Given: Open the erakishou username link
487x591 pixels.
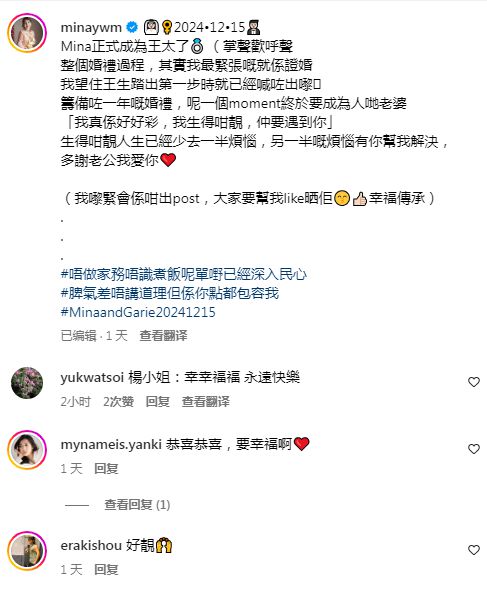Looking at the screenshot, I should (91, 545).
